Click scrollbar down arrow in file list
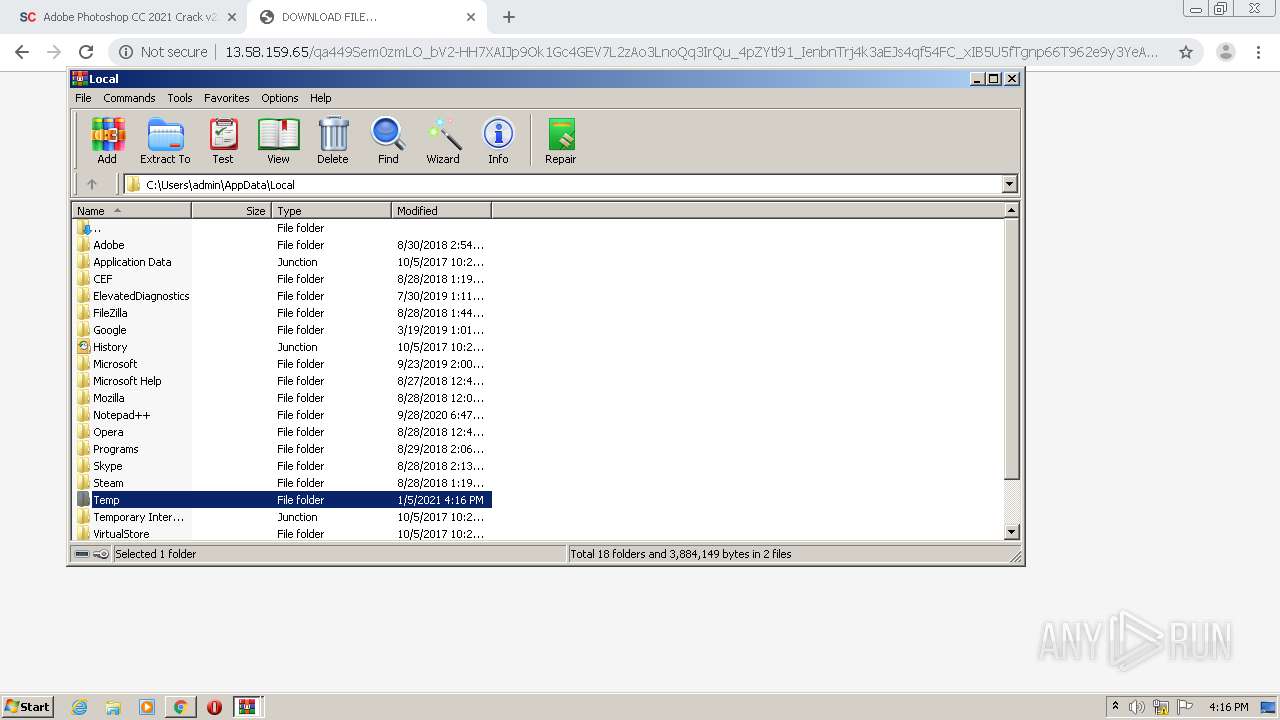Viewport: 1280px width, 720px height. point(1011,533)
